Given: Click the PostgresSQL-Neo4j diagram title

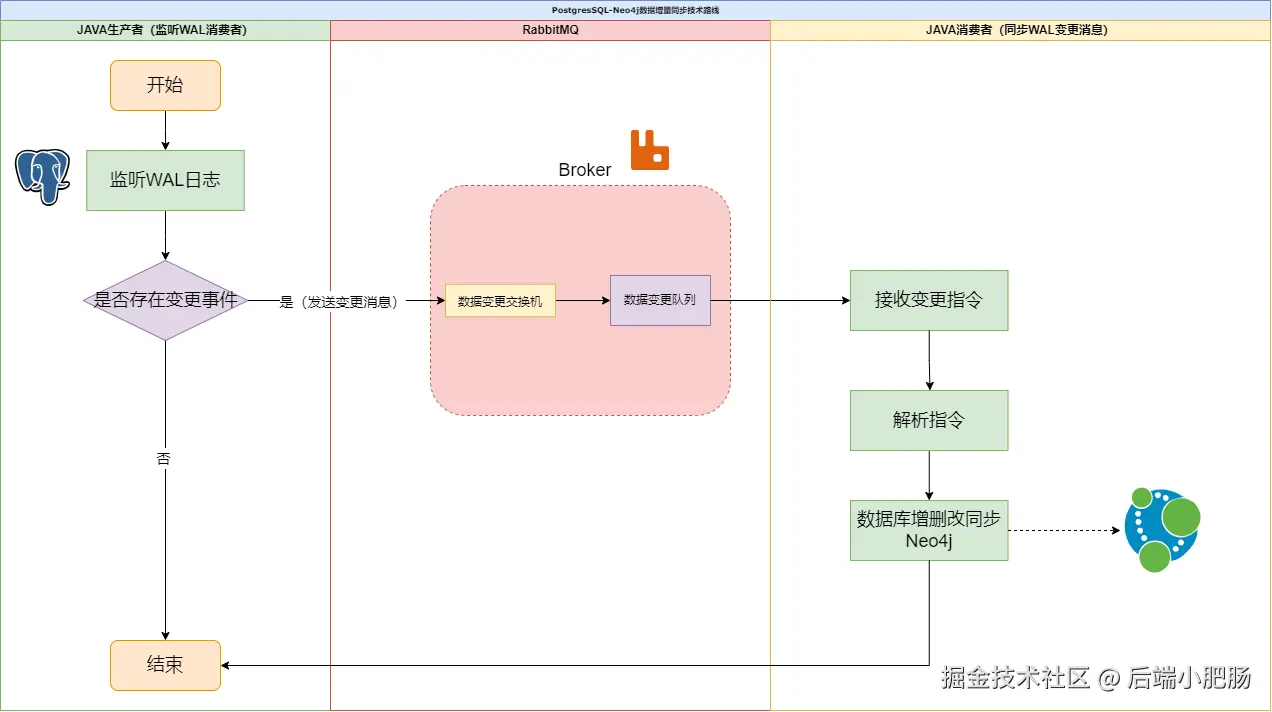Looking at the screenshot, I should click(x=636, y=9).
